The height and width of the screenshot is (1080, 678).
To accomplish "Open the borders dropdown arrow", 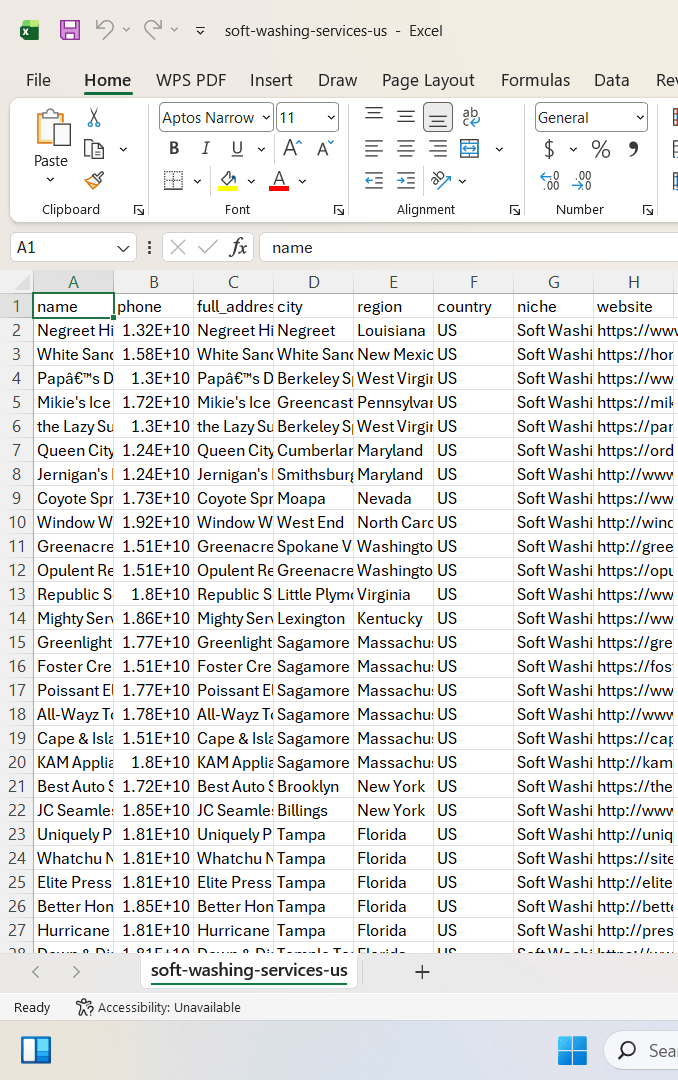I will click(x=197, y=181).
